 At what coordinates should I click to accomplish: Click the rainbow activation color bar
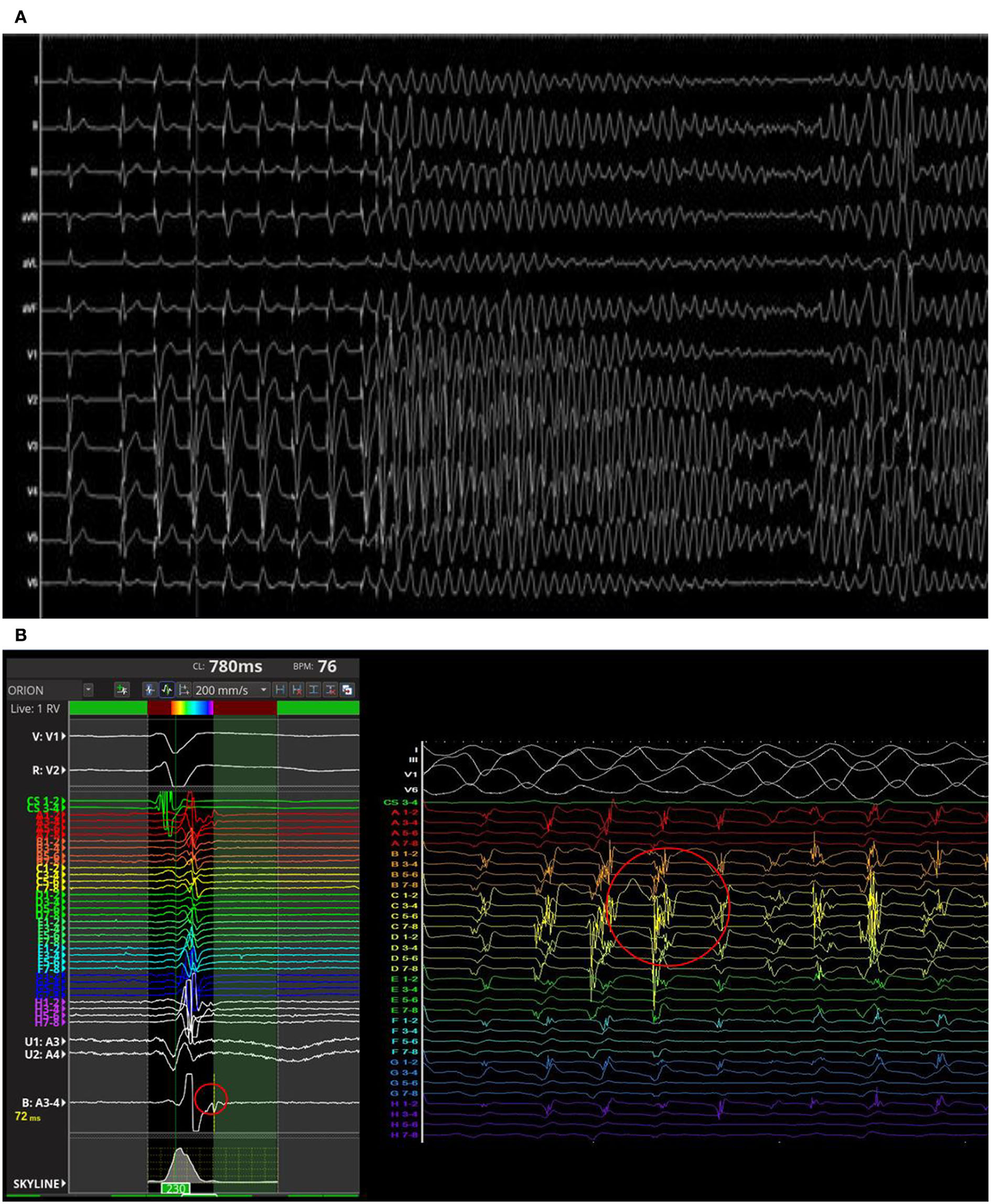pos(192,707)
